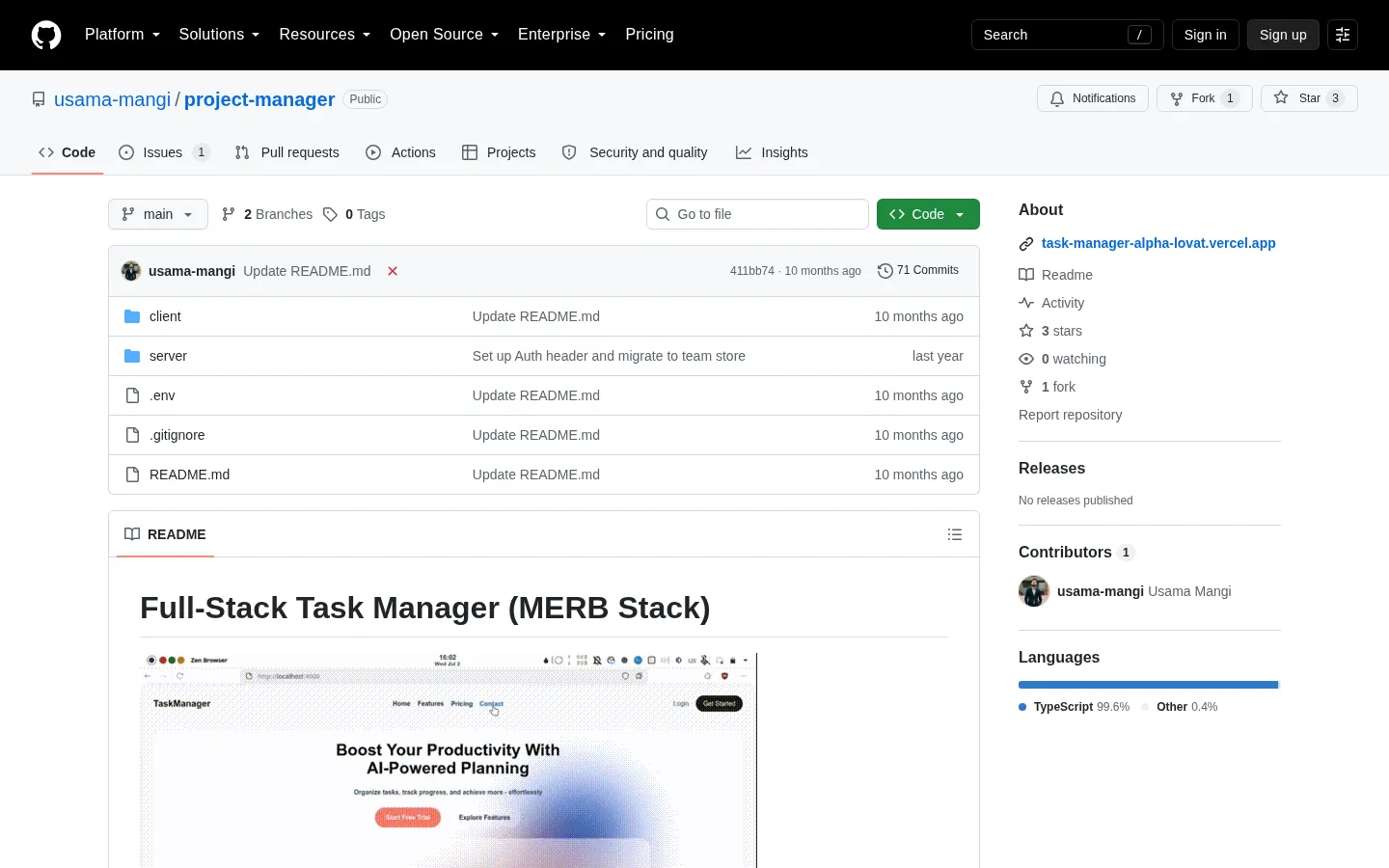Open the README.md file
1389x868 pixels.
coord(189,475)
